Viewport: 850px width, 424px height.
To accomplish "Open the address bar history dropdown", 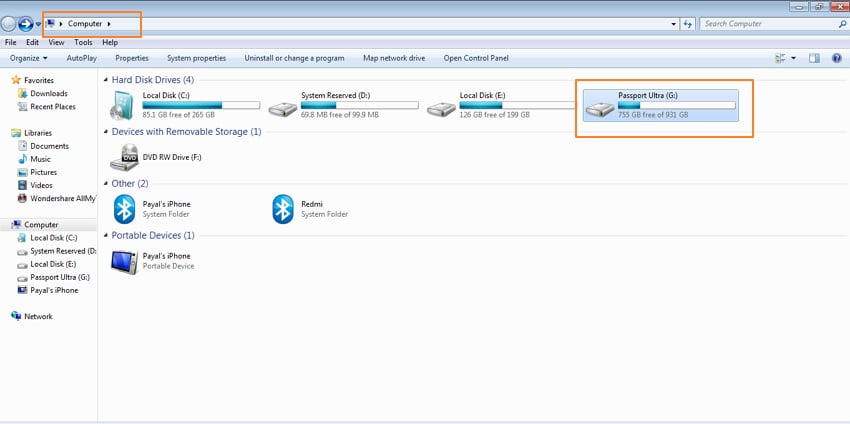I will click(674, 24).
